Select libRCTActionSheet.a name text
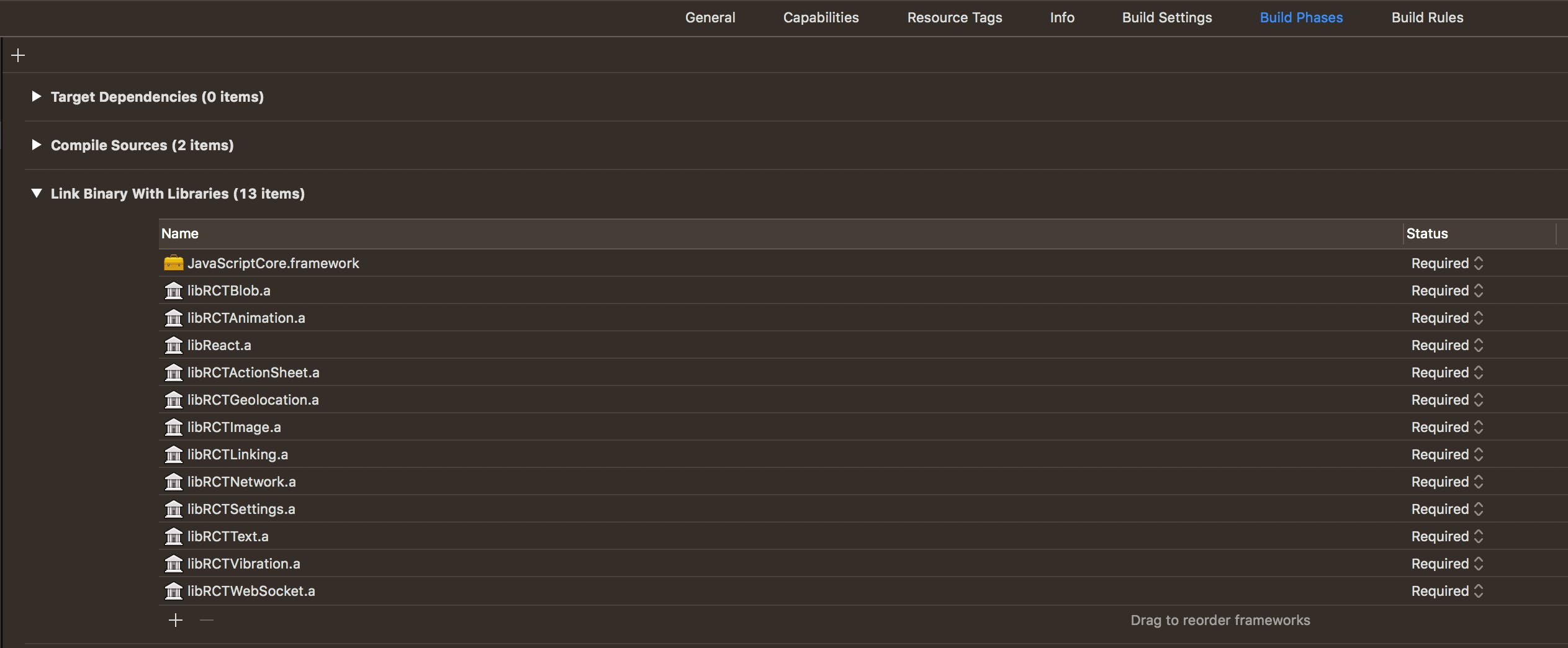Image resolution: width=1568 pixels, height=648 pixels. [x=253, y=372]
